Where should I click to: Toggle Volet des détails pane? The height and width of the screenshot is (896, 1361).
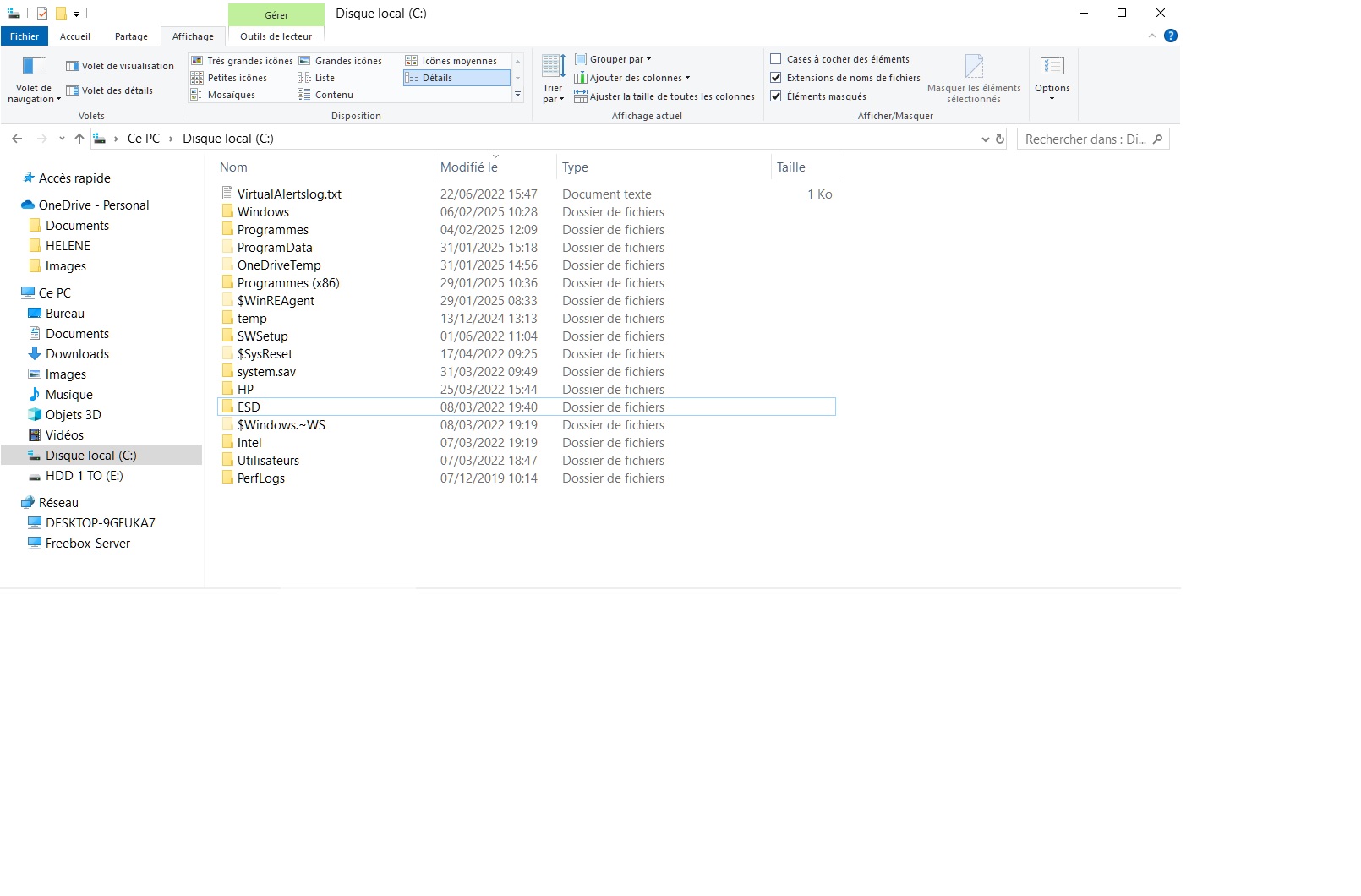pyautogui.click(x=110, y=90)
